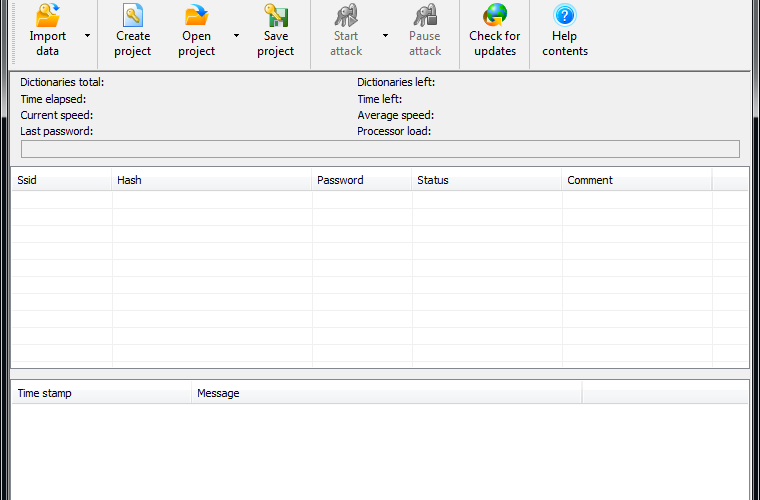Click the Start attack keys icon
Screen dimensions: 760x500
pyautogui.click(x=346, y=15)
